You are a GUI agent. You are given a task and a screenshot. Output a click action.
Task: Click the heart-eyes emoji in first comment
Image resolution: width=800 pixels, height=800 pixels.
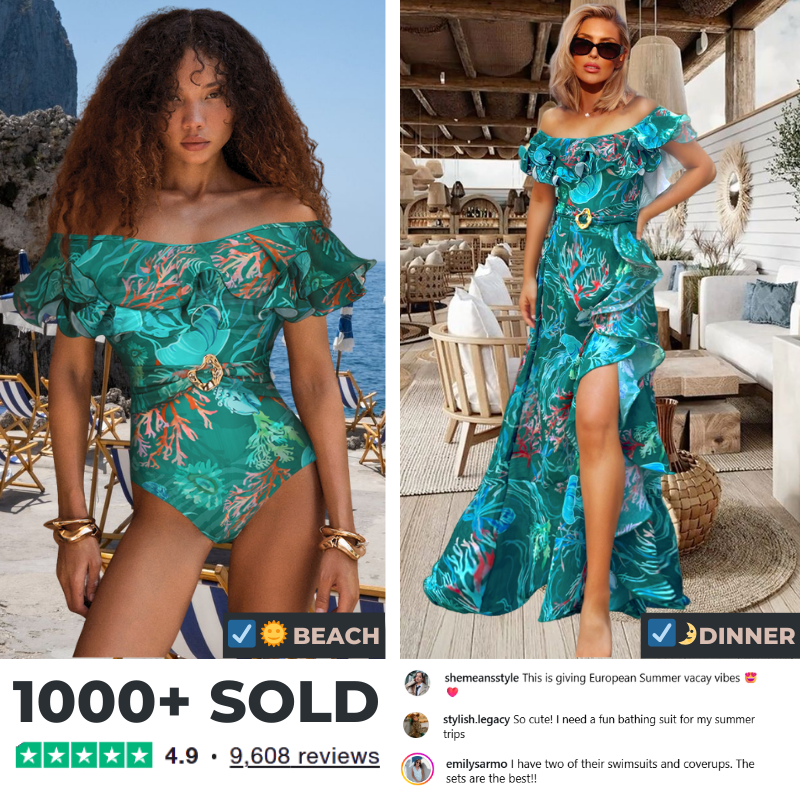click(x=751, y=678)
